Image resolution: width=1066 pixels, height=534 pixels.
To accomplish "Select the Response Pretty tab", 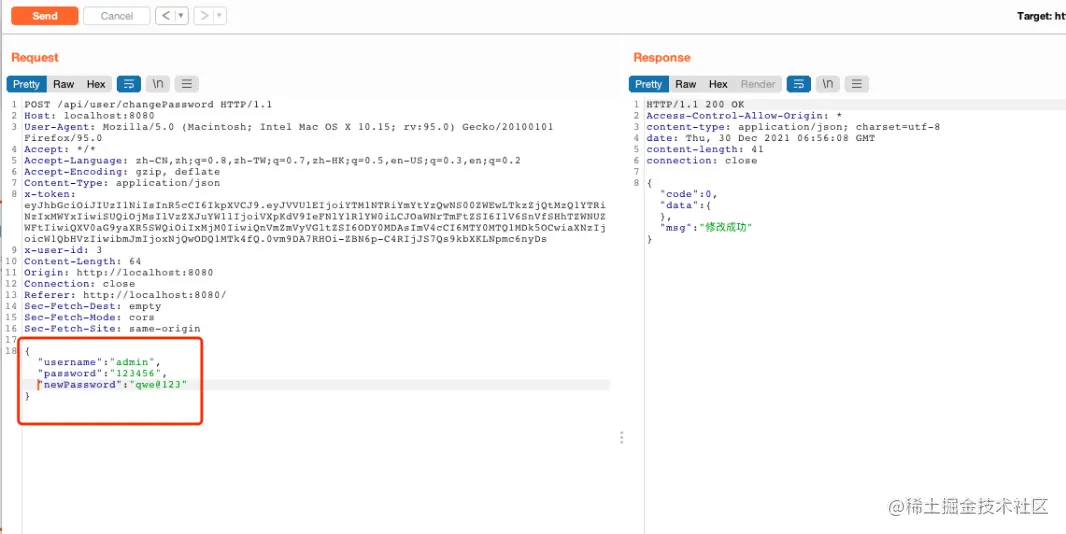I will coord(649,84).
